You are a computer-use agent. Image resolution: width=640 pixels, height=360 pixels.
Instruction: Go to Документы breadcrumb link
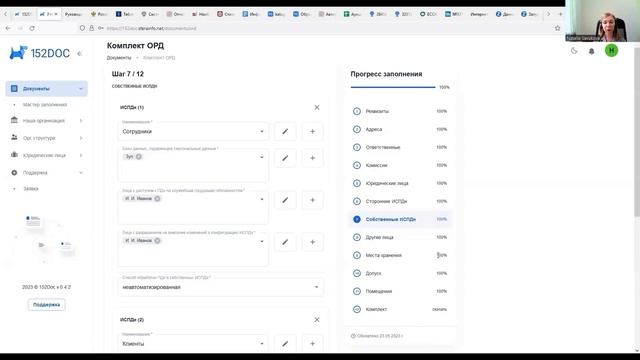click(119, 58)
